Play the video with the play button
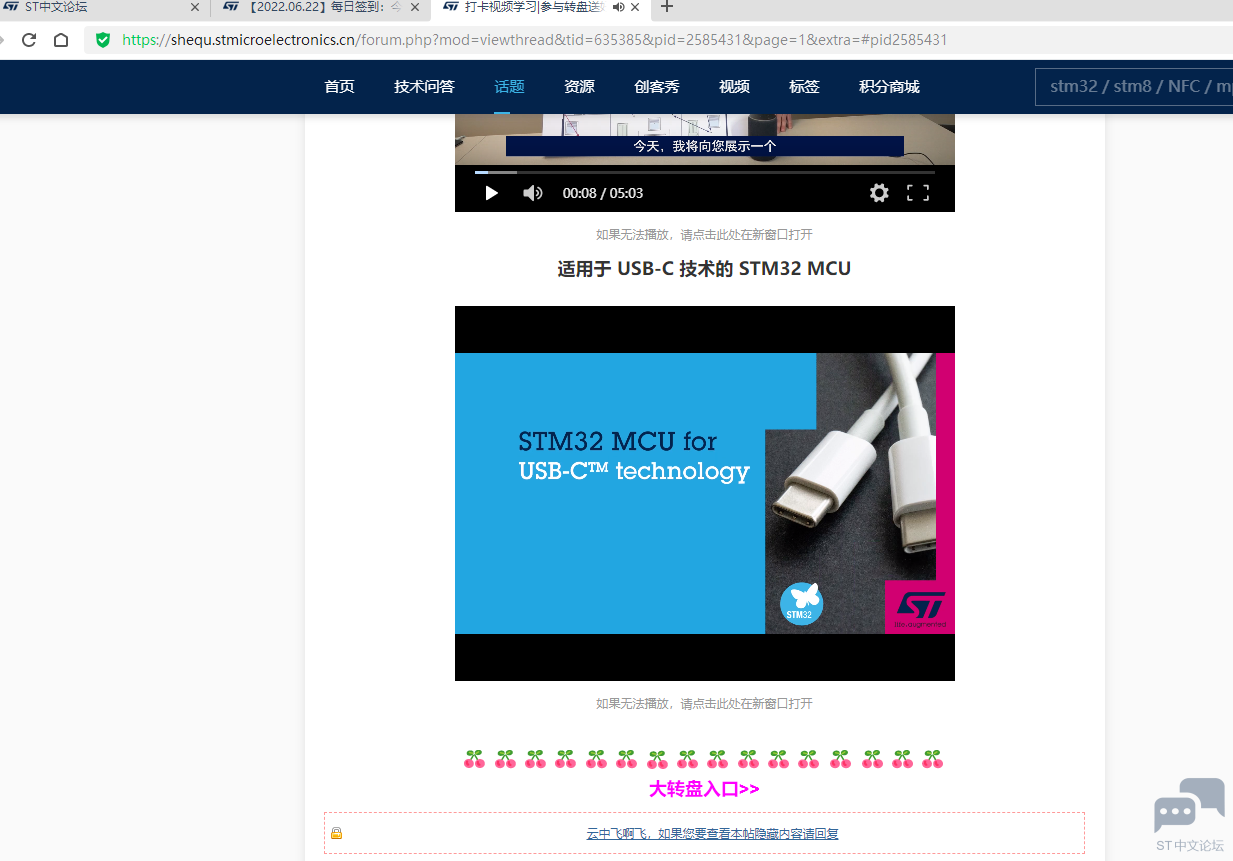The image size is (1233, 861). tap(491, 193)
